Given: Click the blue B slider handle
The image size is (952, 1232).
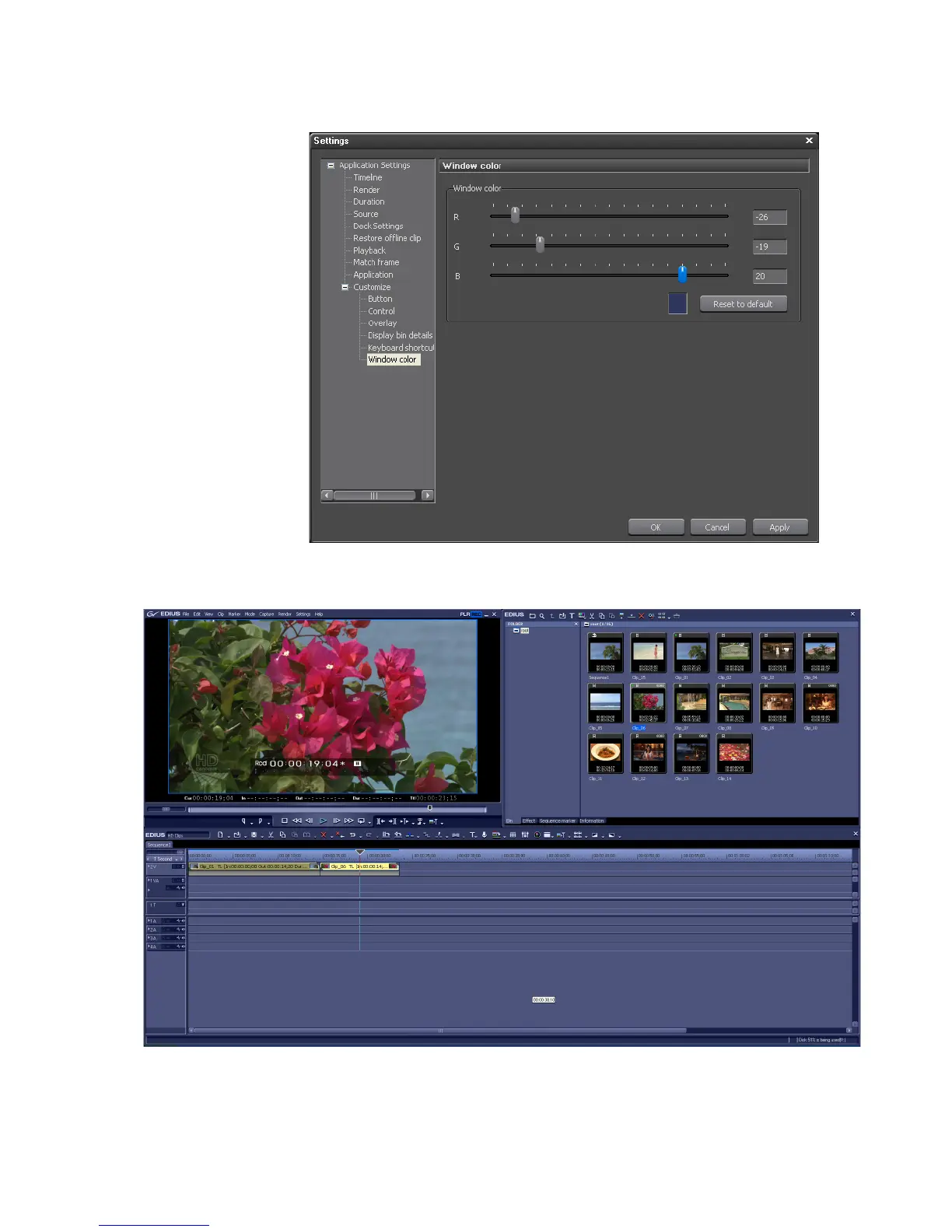Looking at the screenshot, I should [x=682, y=274].
